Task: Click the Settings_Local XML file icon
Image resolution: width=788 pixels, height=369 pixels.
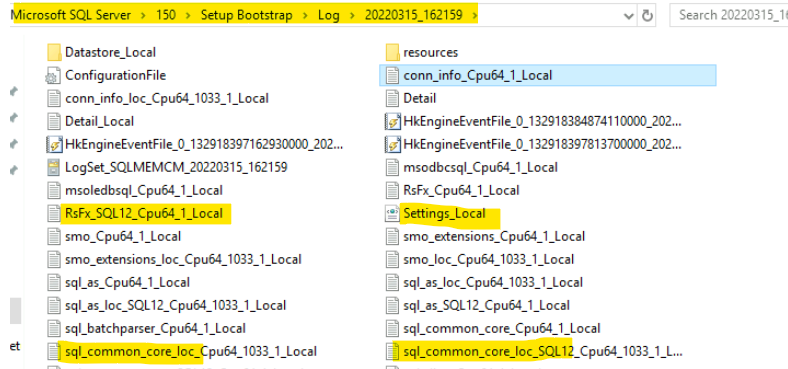Action: [x=392, y=214]
